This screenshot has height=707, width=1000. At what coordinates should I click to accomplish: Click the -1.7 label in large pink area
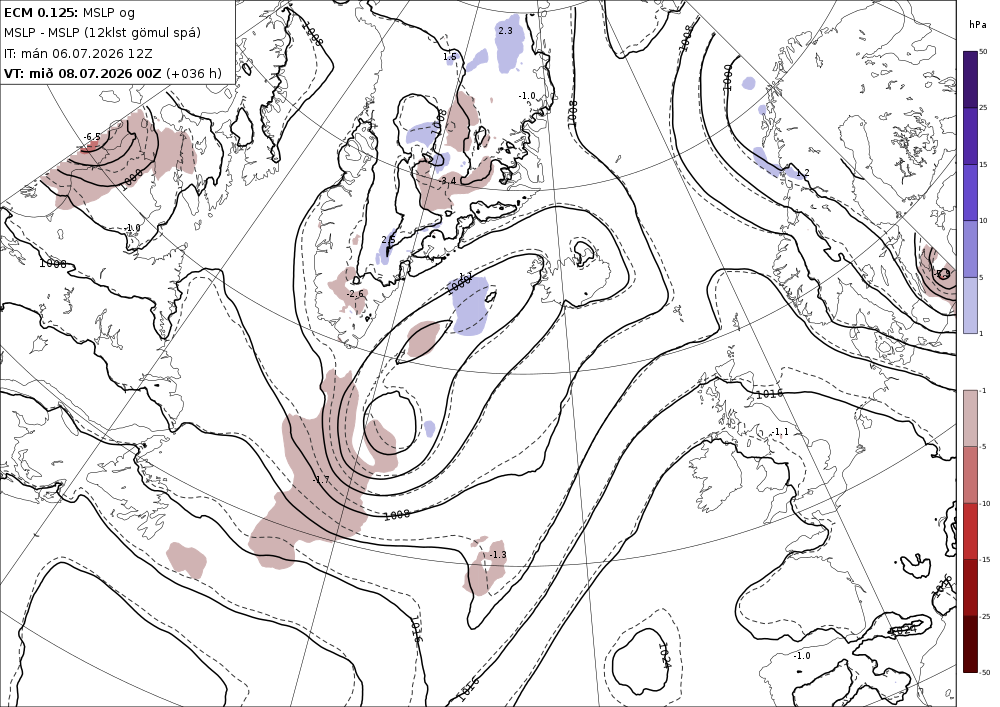tap(321, 479)
